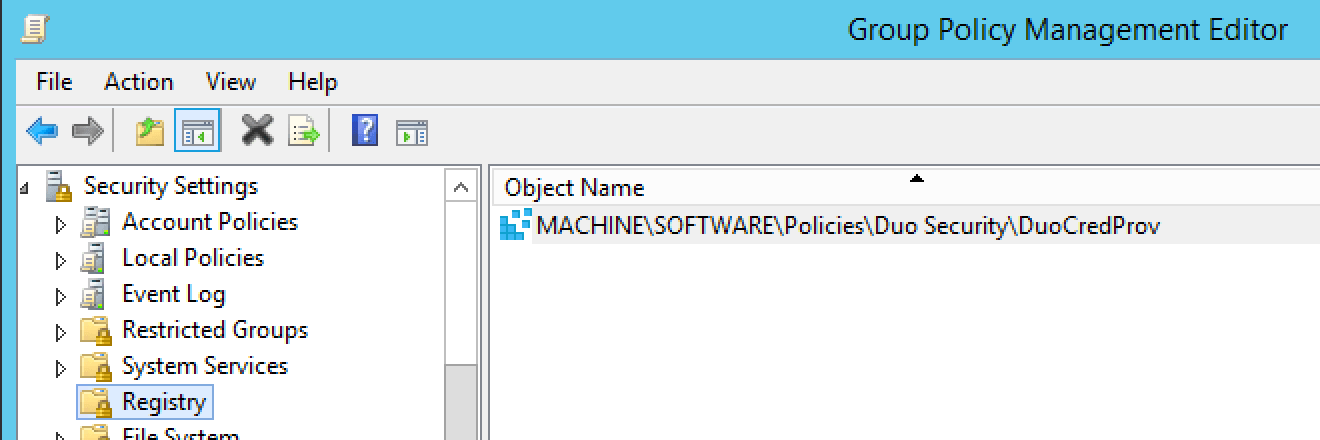Select Account Policies tree item

pyautogui.click(x=210, y=222)
